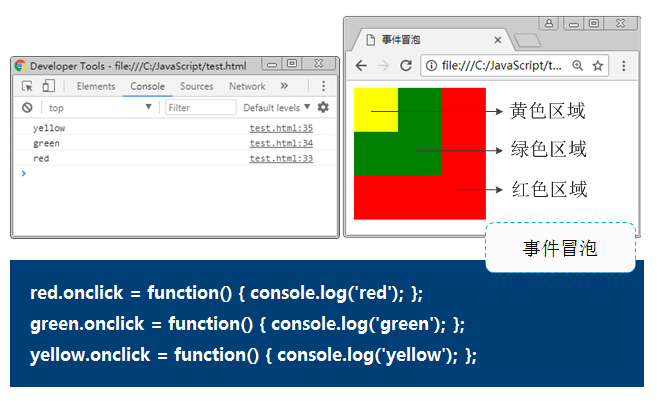Click the site info icon in address bar

pos(432,66)
